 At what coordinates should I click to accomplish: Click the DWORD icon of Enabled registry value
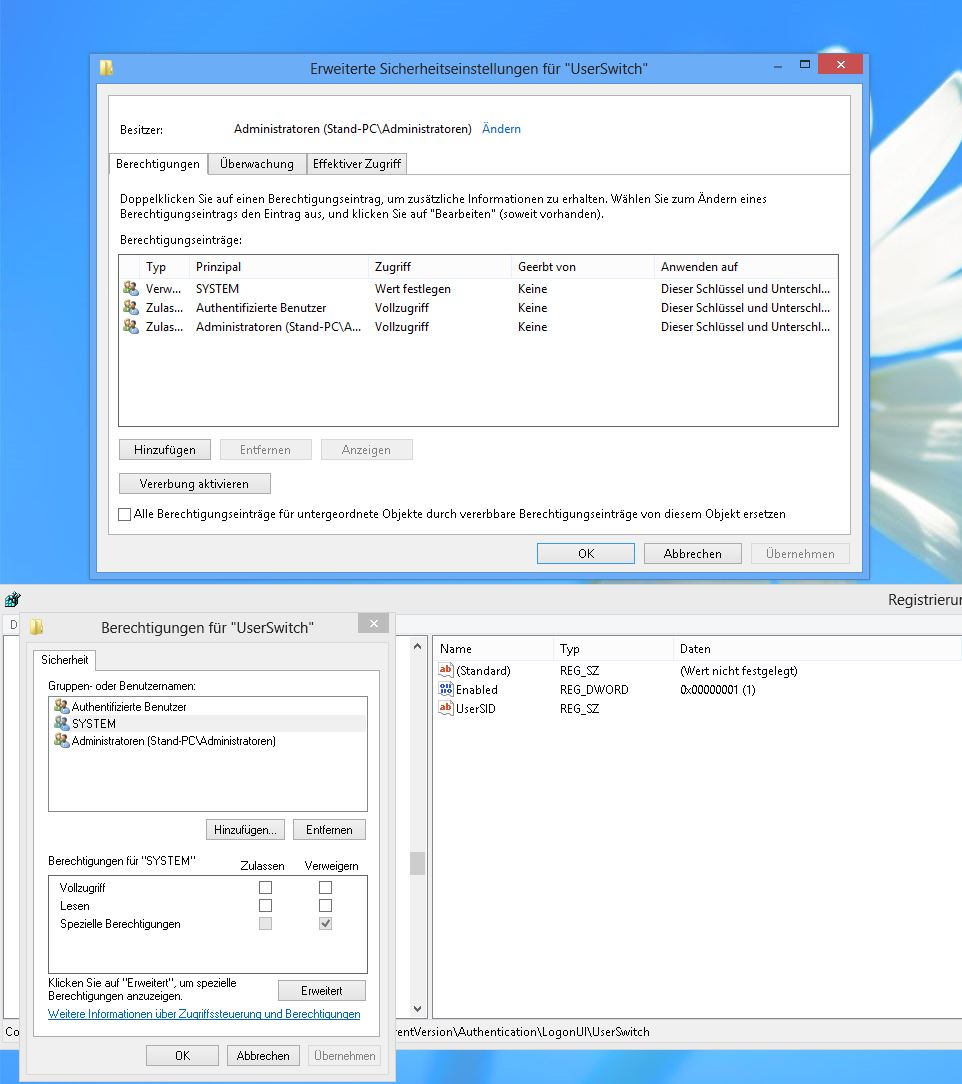click(446, 689)
